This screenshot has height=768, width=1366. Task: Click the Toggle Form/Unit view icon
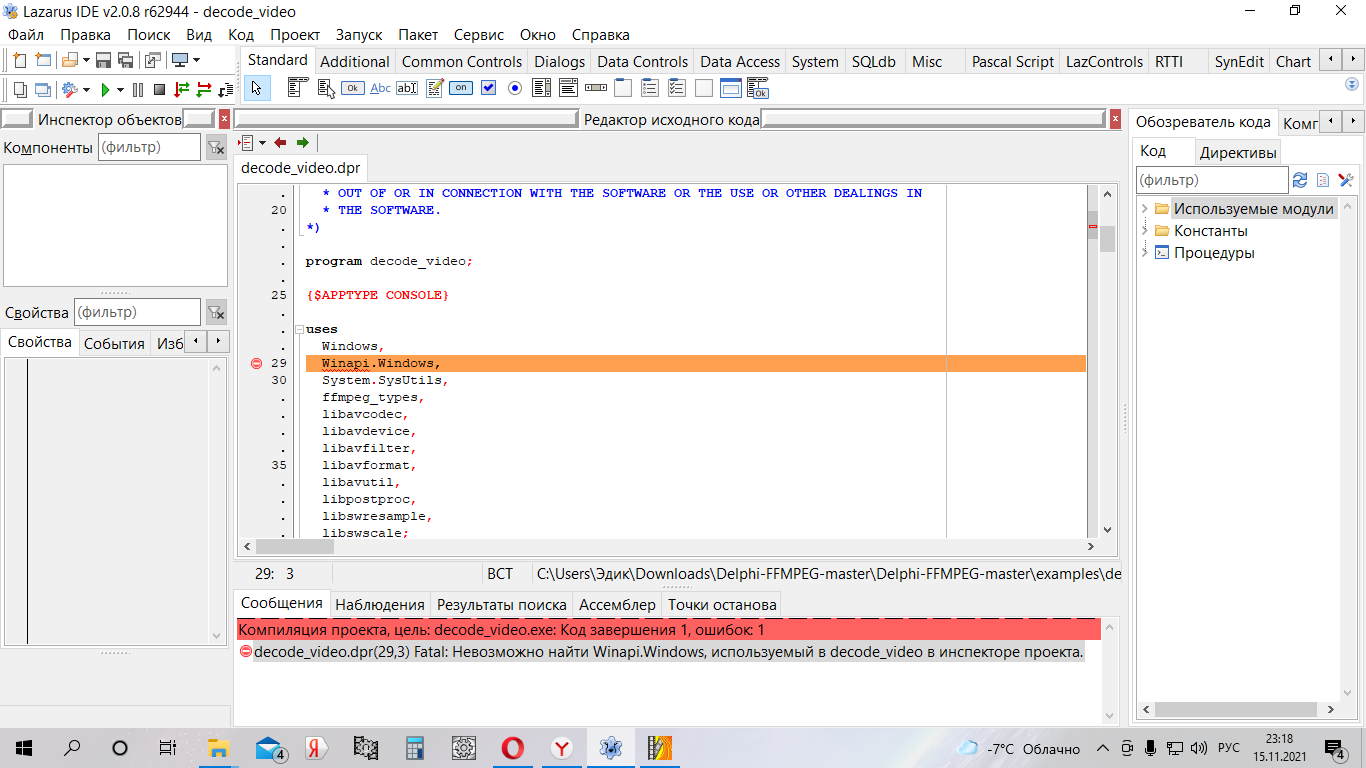point(153,60)
